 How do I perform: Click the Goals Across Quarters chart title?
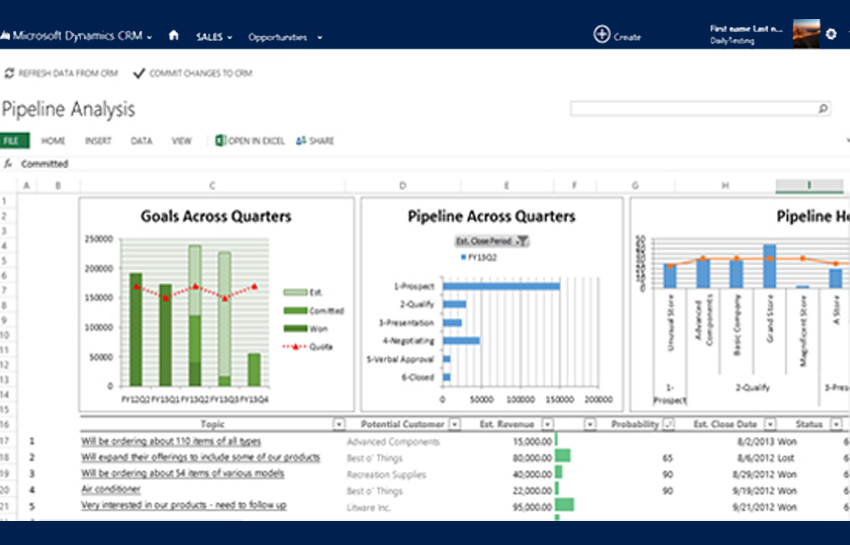tap(216, 216)
